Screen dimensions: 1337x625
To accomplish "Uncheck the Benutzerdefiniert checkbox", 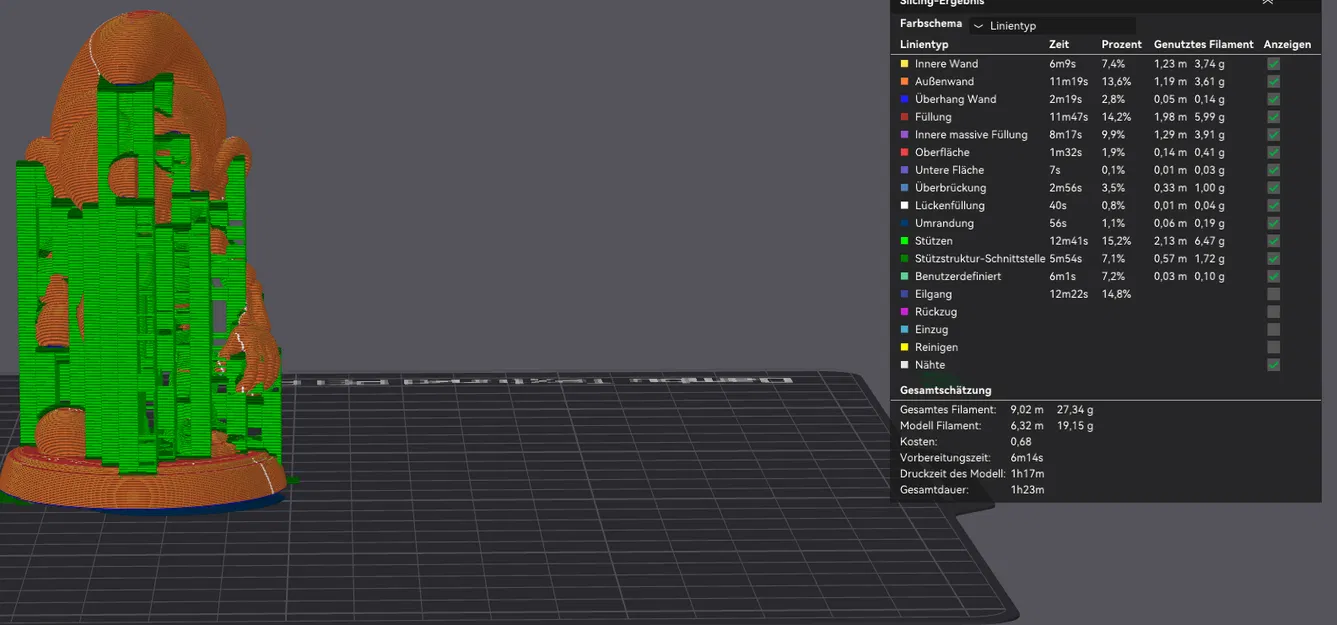I will (x=1273, y=276).
